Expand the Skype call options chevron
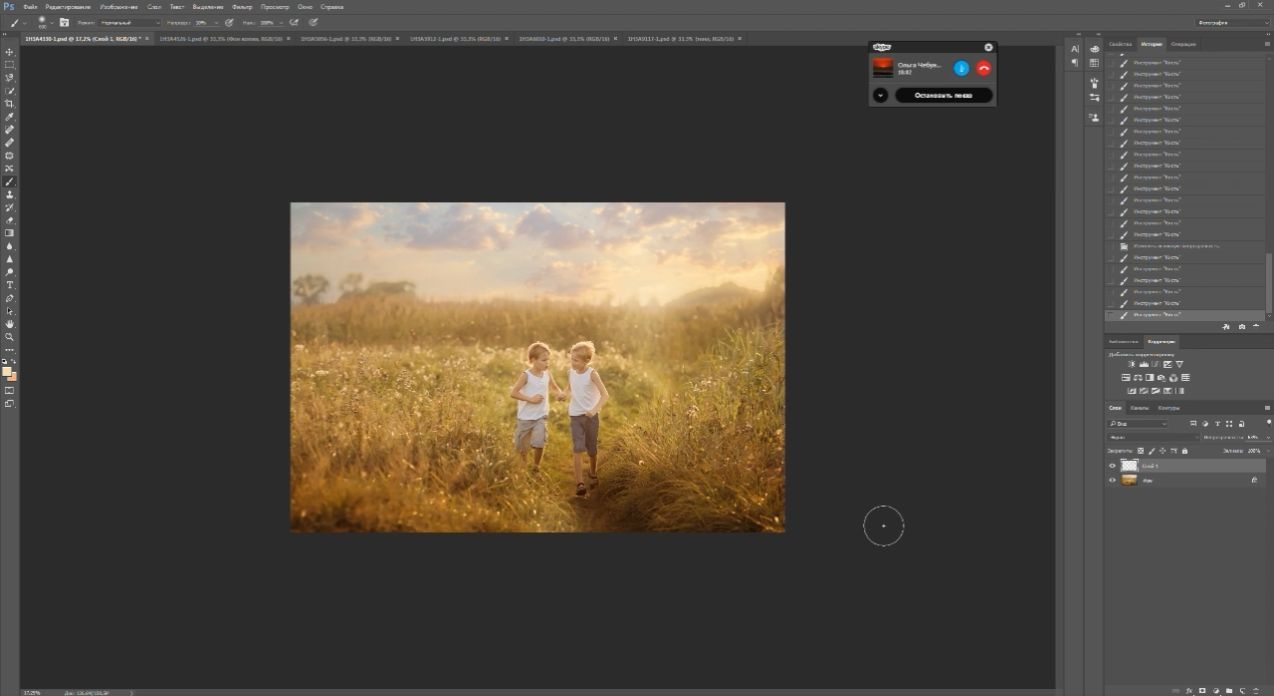The image size is (1274, 696). pyautogui.click(x=880, y=95)
